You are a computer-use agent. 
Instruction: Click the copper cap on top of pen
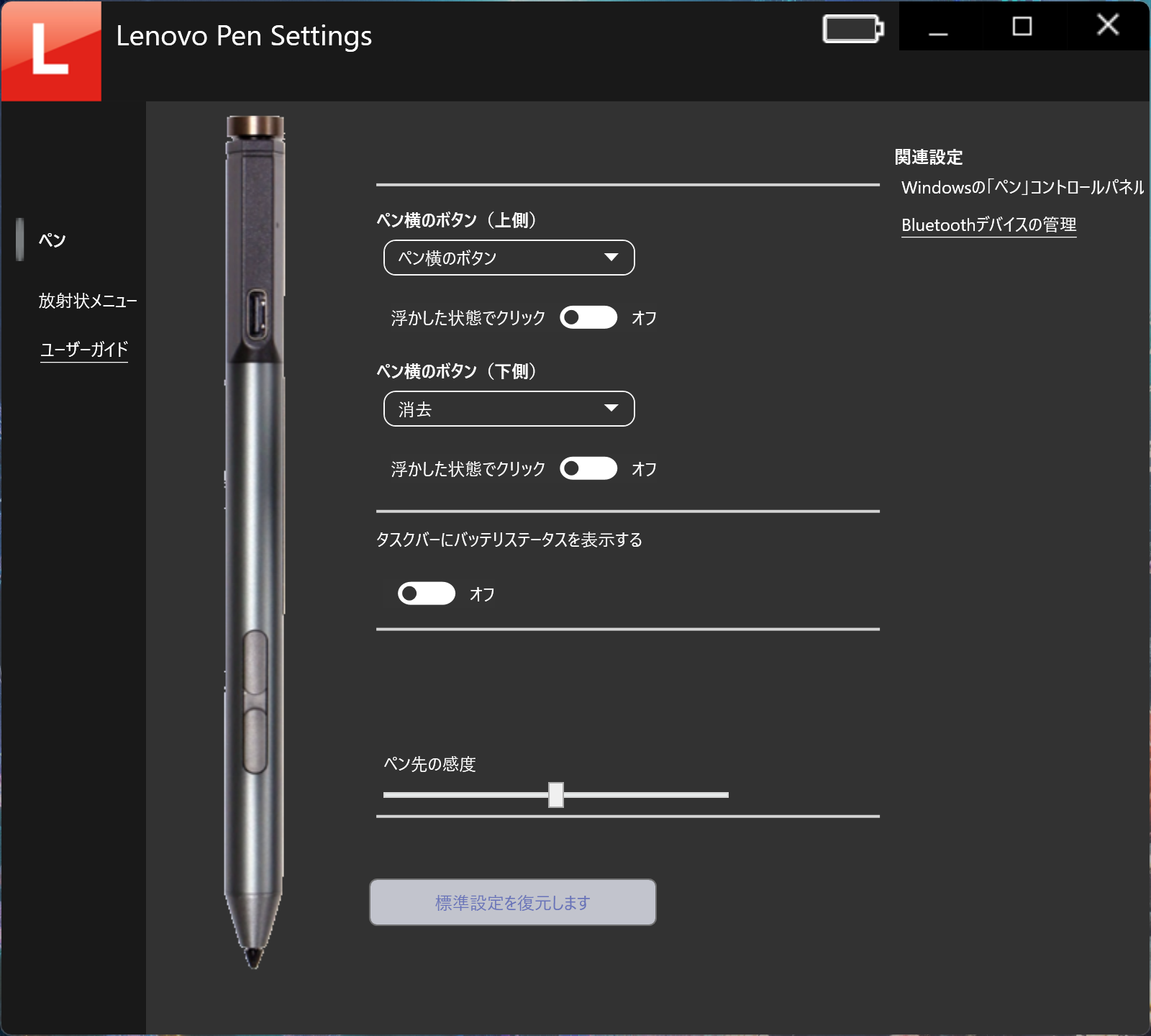255,127
